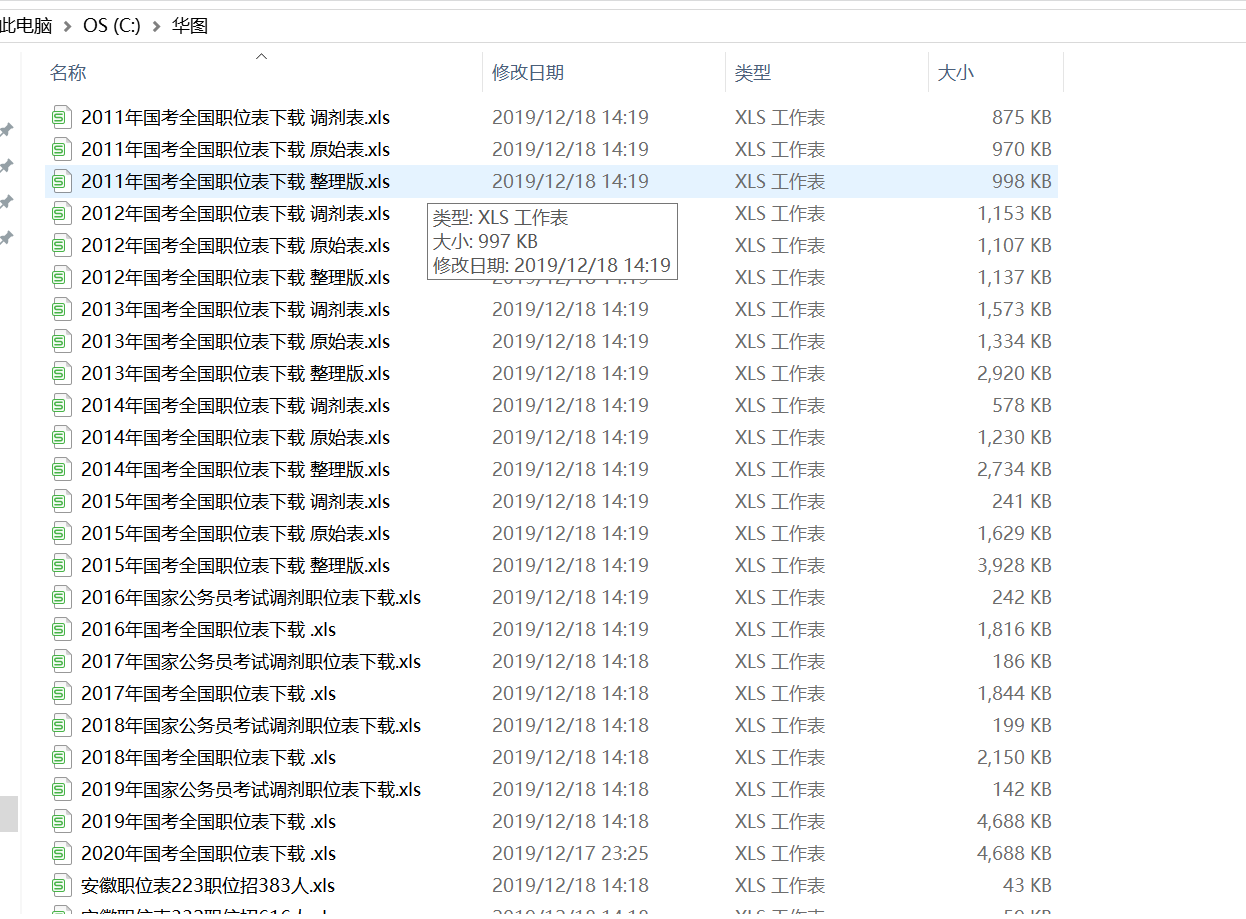Navigate to 此电脑 in breadcrumb
The width and height of the screenshot is (1246, 919).
point(26,26)
